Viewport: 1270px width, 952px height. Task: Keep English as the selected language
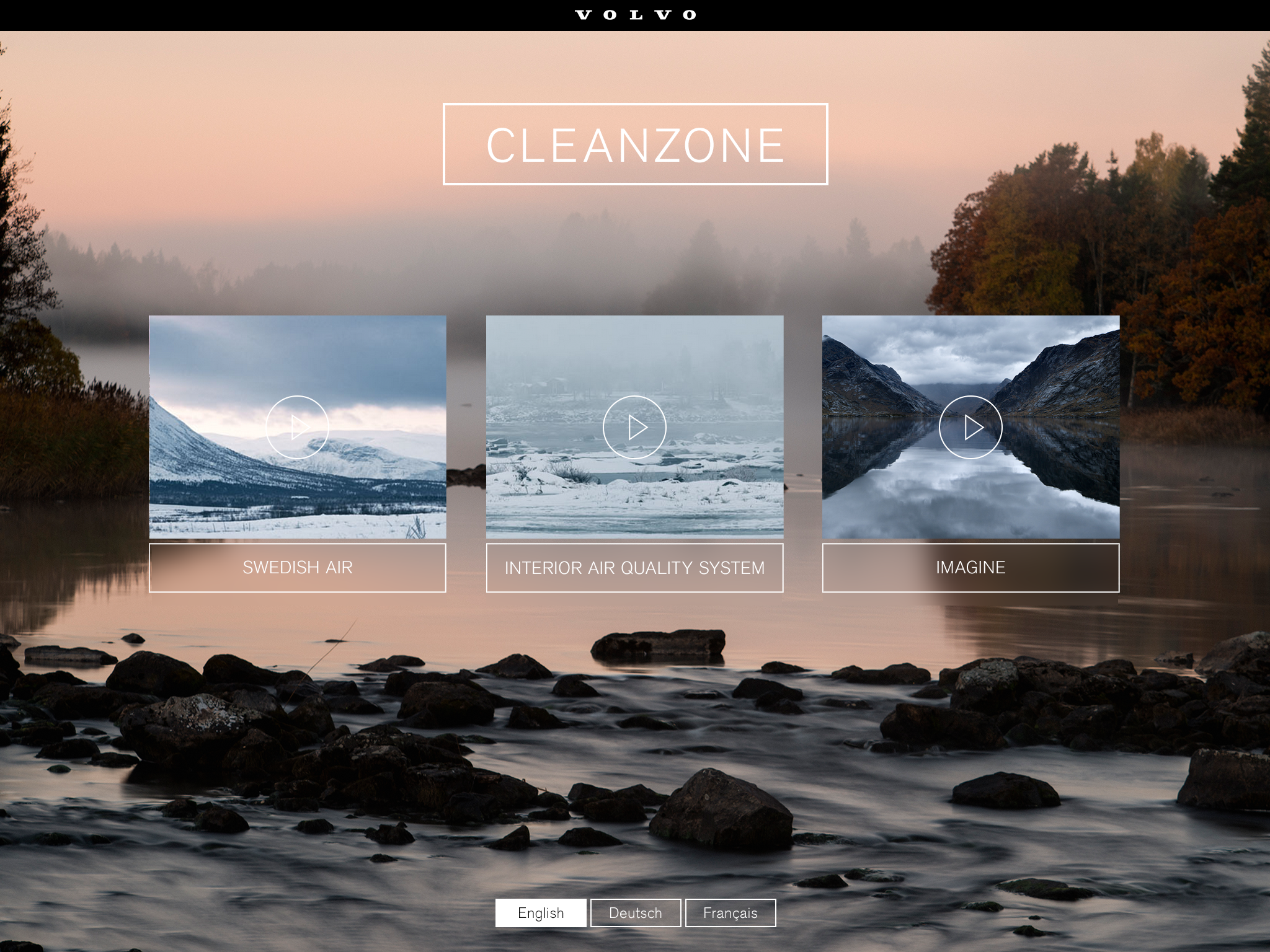(541, 913)
